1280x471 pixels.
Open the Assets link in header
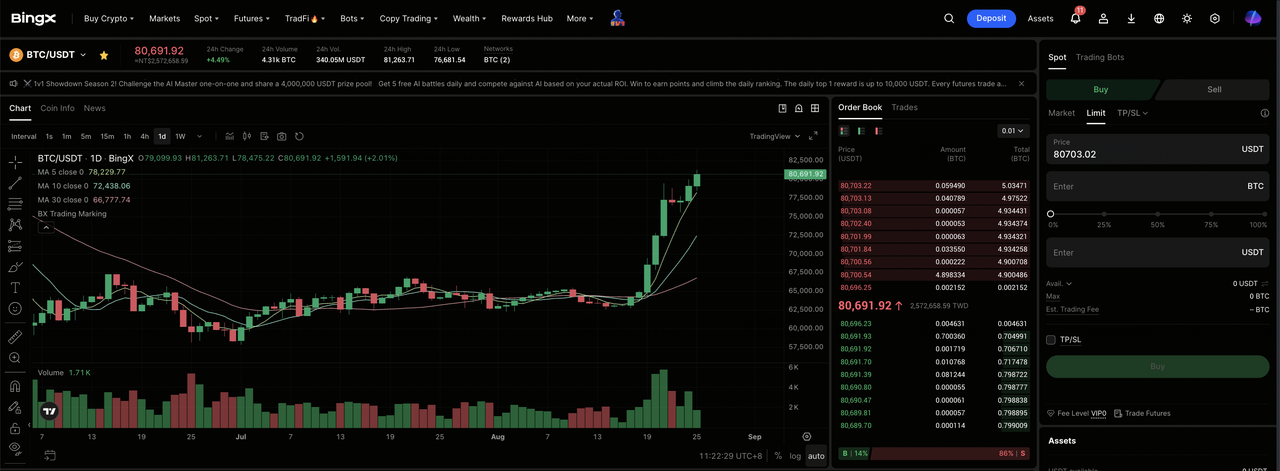click(x=1040, y=18)
